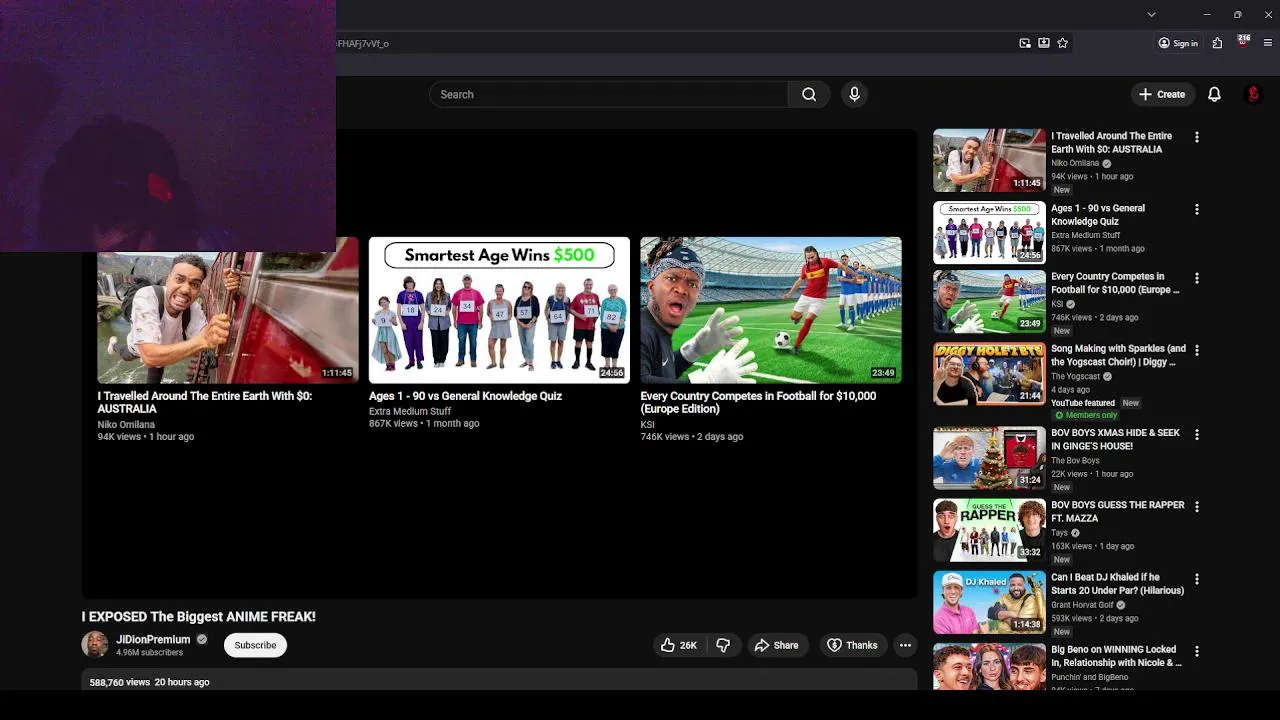This screenshot has height=720, width=1280.
Task: Click the address bar icon next to the bookmark star
Action: tap(1044, 43)
